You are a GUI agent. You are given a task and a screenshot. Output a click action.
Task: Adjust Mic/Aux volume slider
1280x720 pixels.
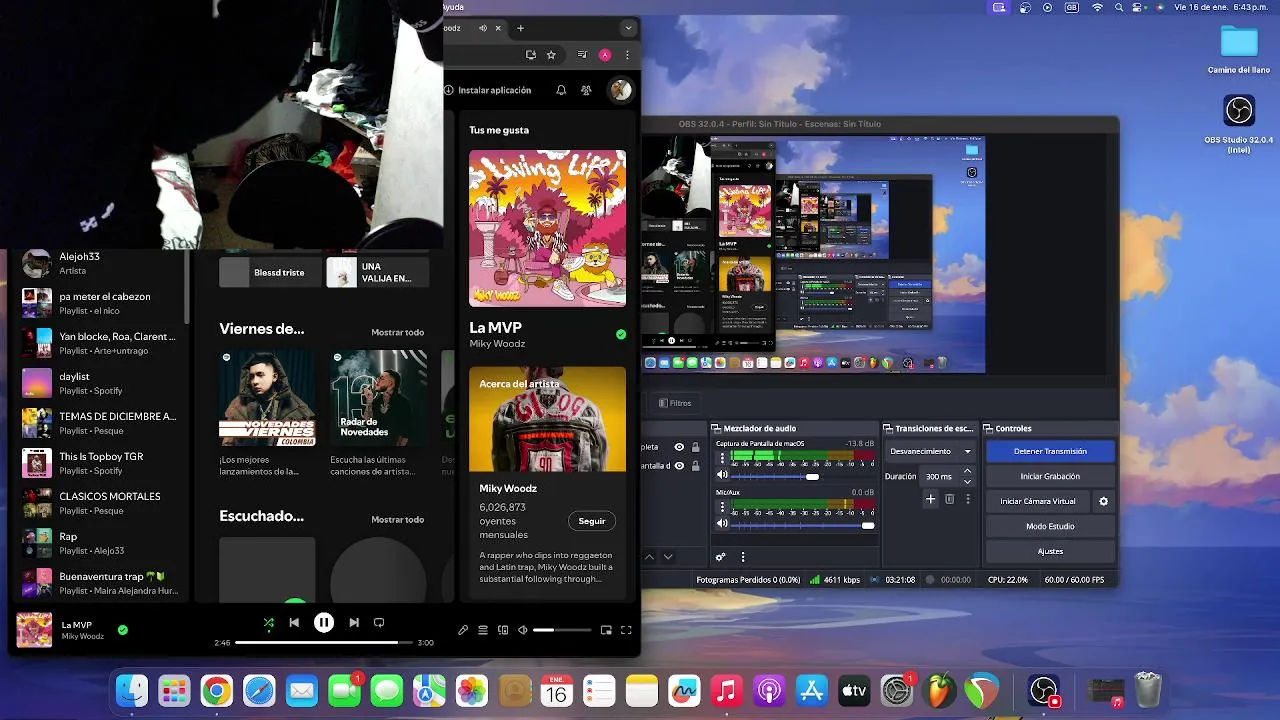coord(803,525)
